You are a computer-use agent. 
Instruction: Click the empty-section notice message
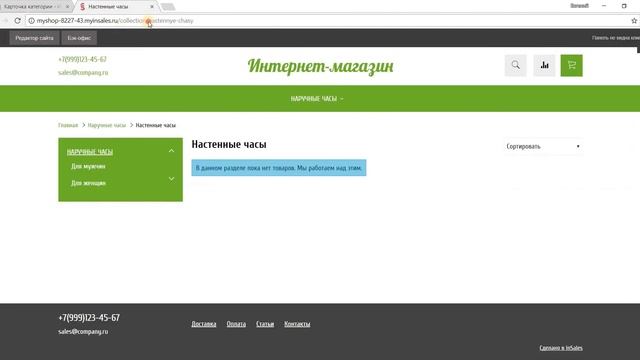pyautogui.click(x=279, y=168)
